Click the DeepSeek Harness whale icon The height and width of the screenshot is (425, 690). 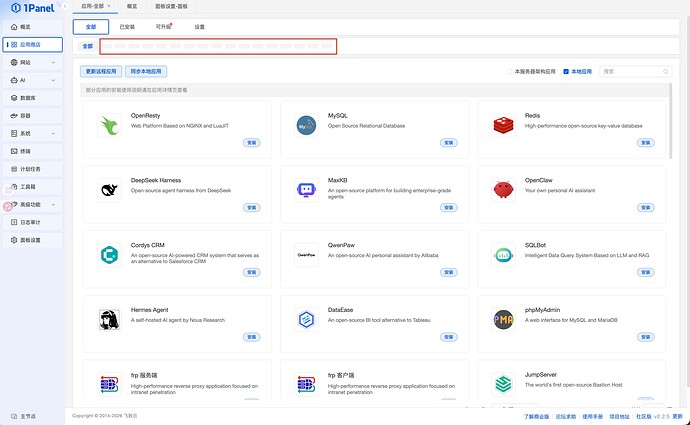(109, 190)
